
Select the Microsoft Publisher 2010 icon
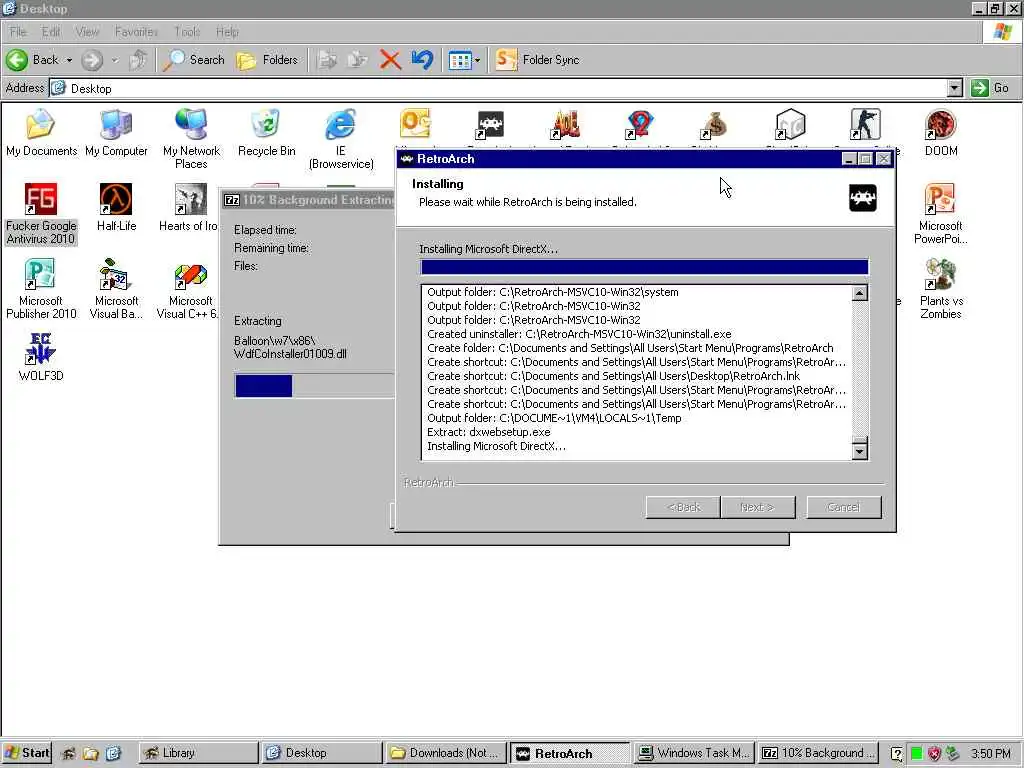coord(40,289)
